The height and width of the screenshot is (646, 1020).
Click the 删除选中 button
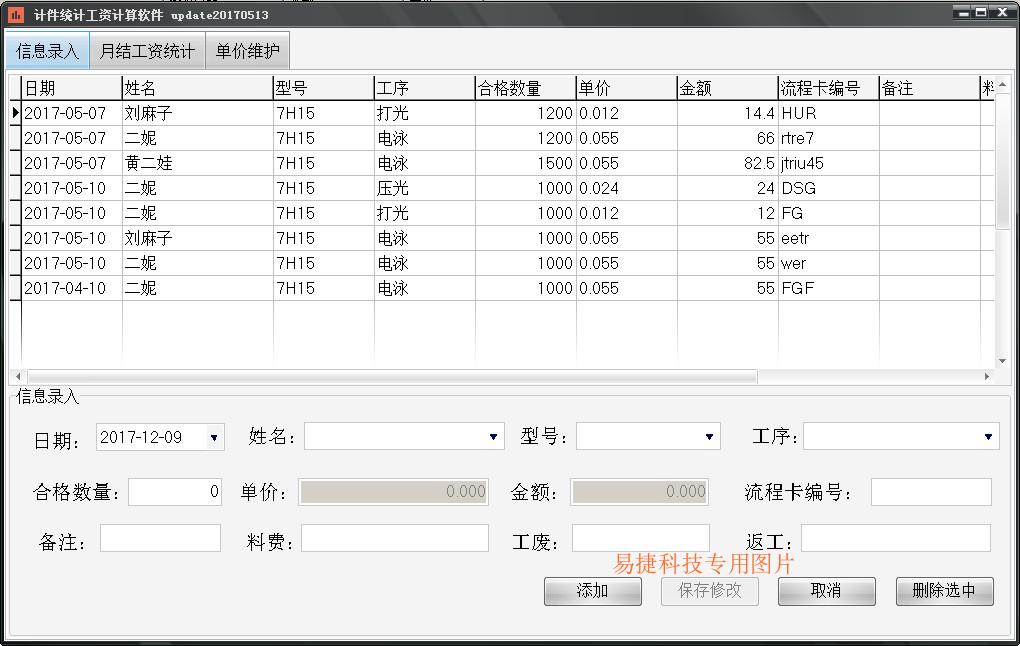pos(945,591)
